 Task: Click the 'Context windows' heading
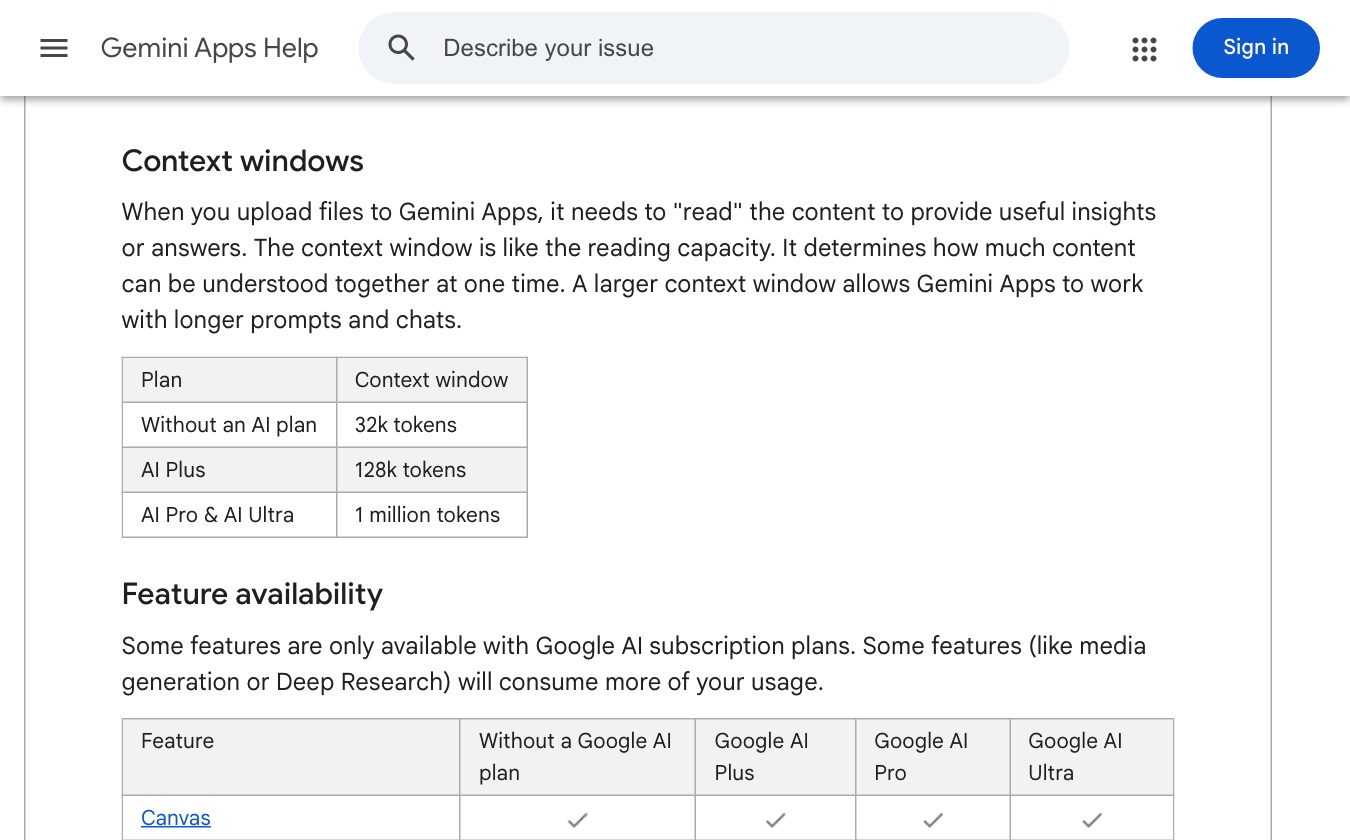(243, 161)
